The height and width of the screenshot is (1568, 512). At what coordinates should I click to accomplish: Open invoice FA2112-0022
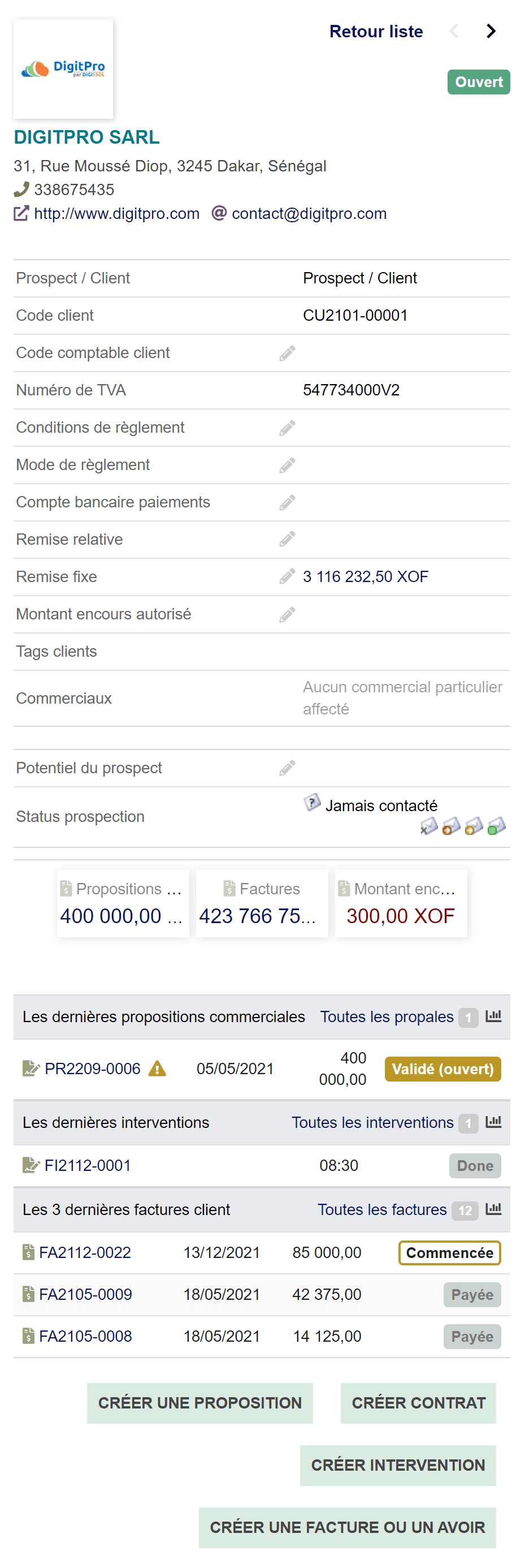click(85, 1253)
